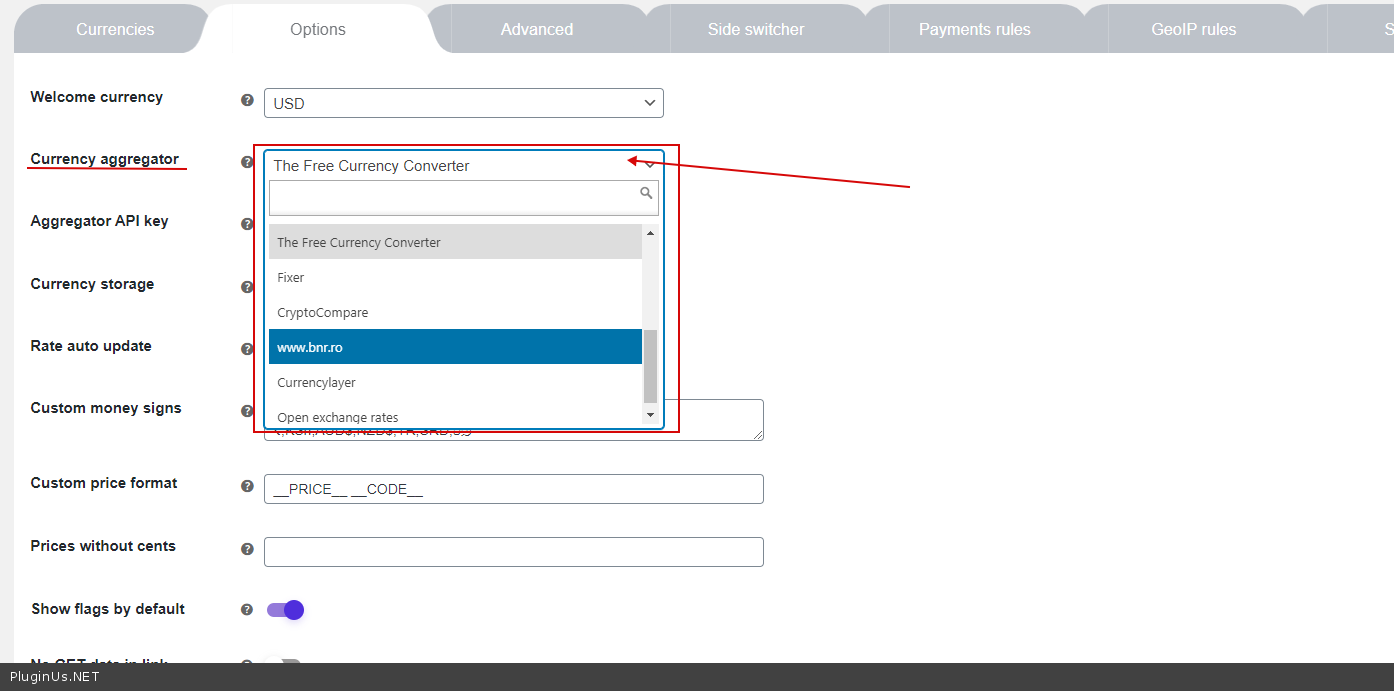The image size is (1394, 691).
Task: Select www.bnr.ro aggregator option
Action: tap(455, 347)
